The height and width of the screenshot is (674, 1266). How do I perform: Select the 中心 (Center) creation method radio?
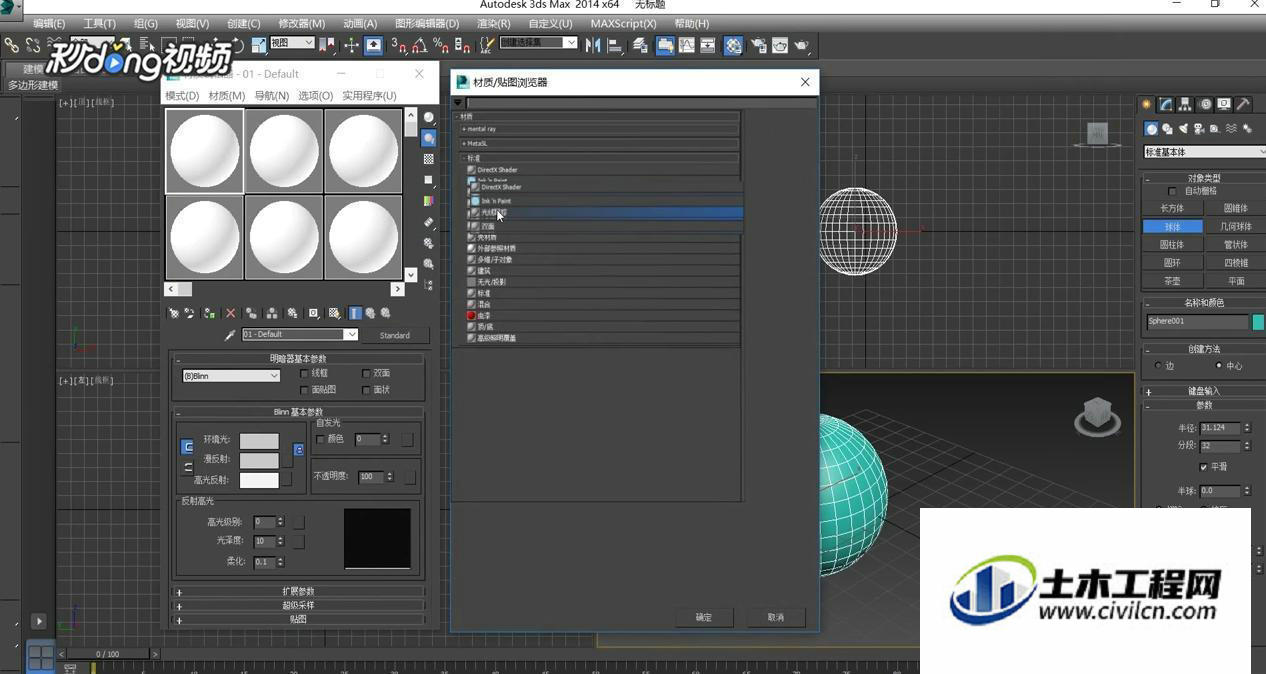(x=1218, y=366)
